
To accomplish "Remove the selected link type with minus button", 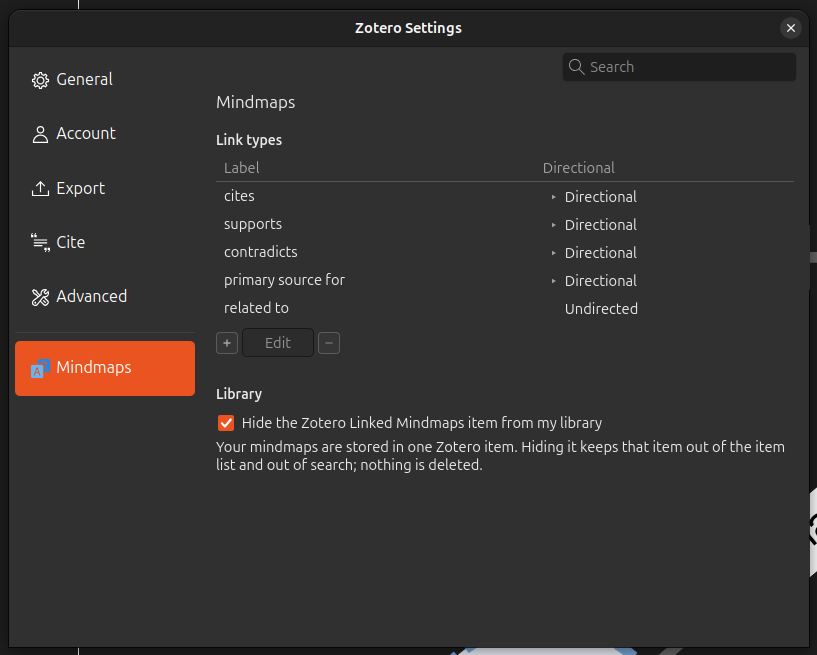I will coord(329,343).
